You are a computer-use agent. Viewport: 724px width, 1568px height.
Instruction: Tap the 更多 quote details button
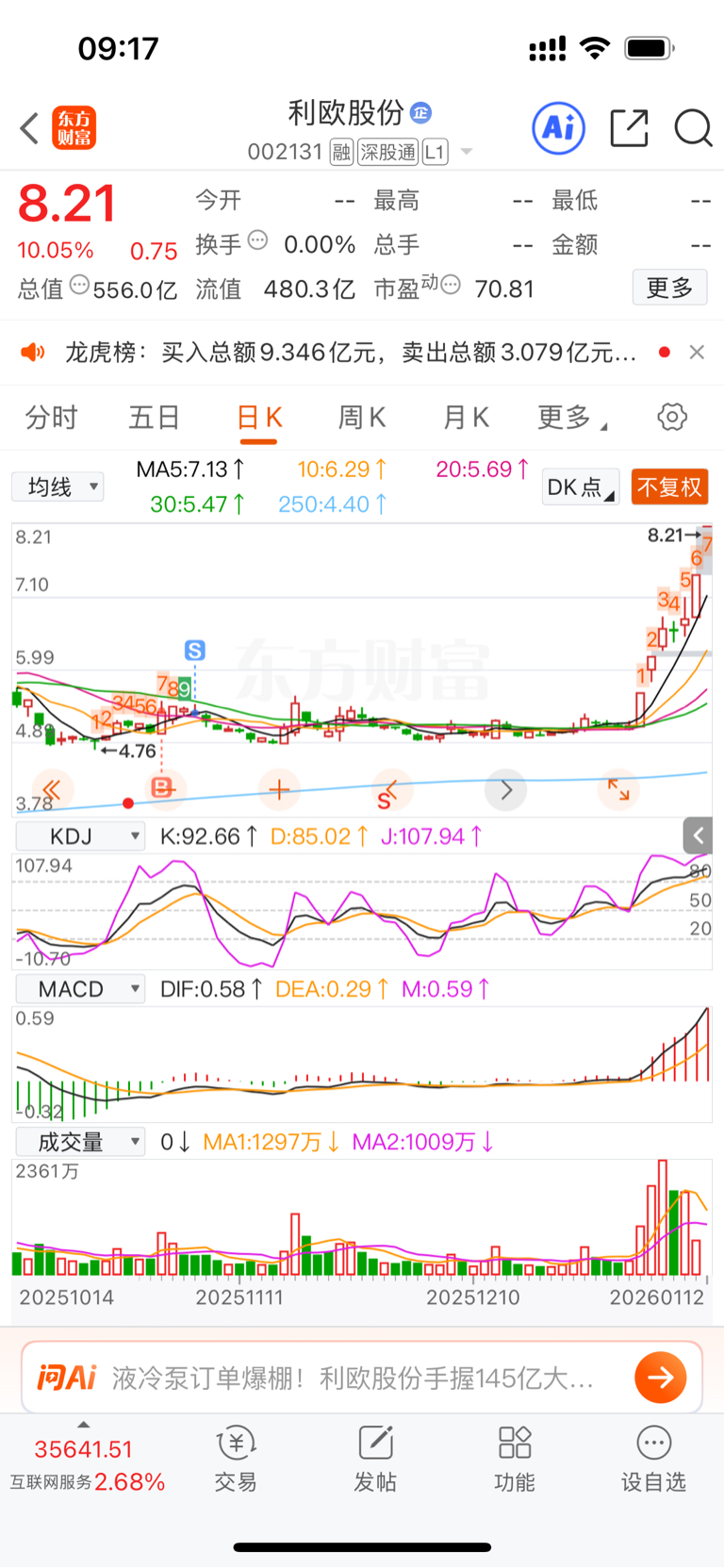click(x=669, y=288)
